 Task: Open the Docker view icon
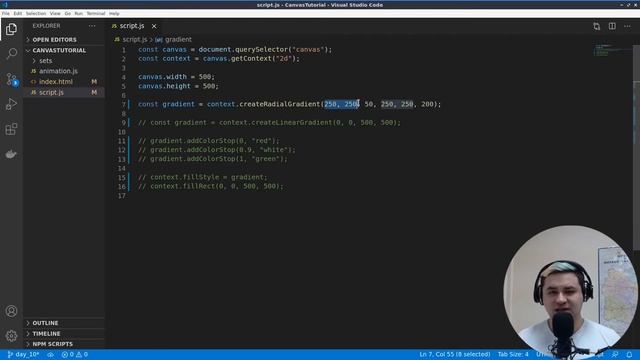click(11, 154)
